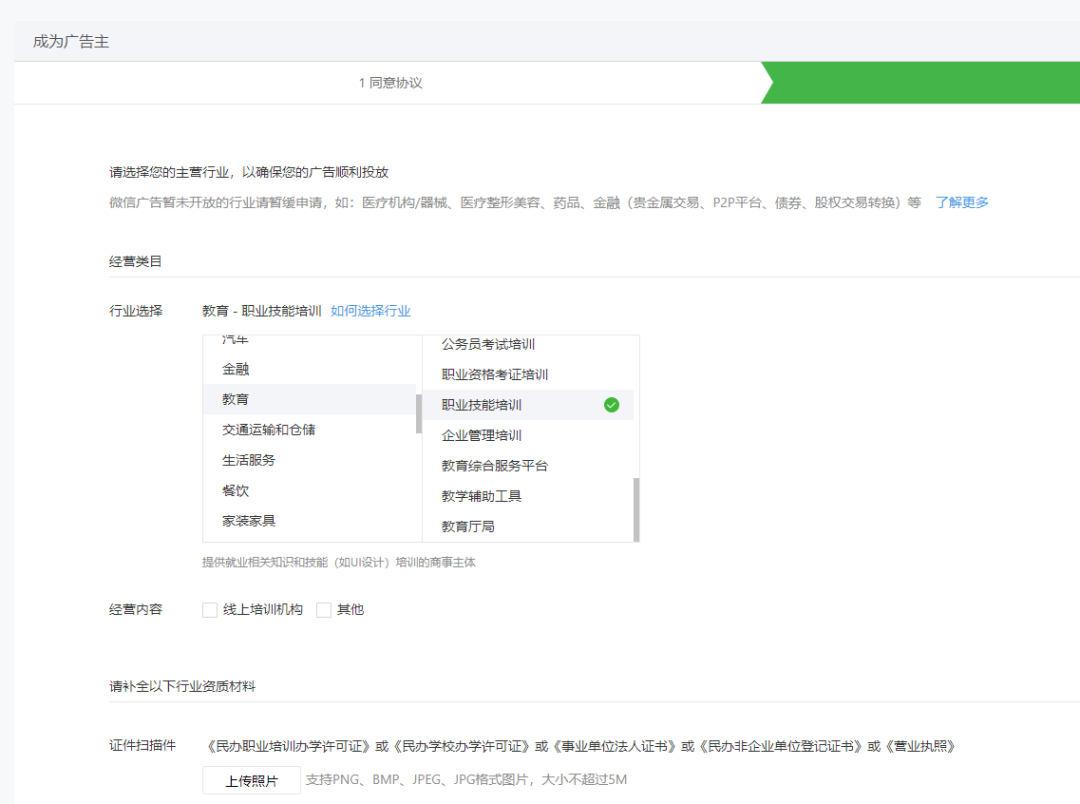Image resolution: width=1080 pixels, height=804 pixels.
Task: Click the 上传照片 upload button
Action: [251, 781]
